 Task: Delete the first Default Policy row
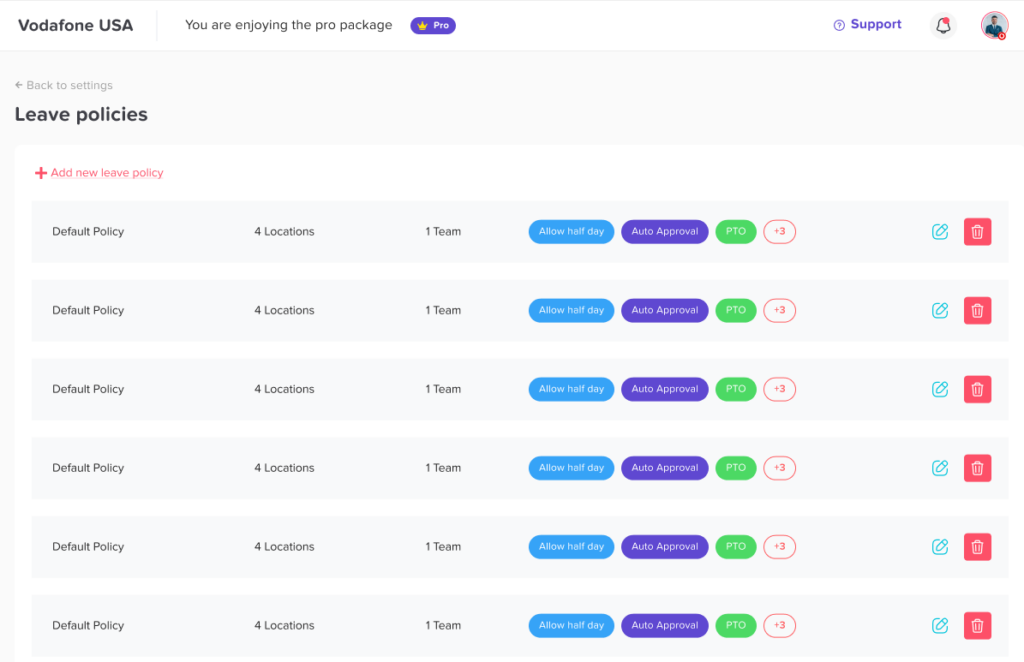[977, 232]
